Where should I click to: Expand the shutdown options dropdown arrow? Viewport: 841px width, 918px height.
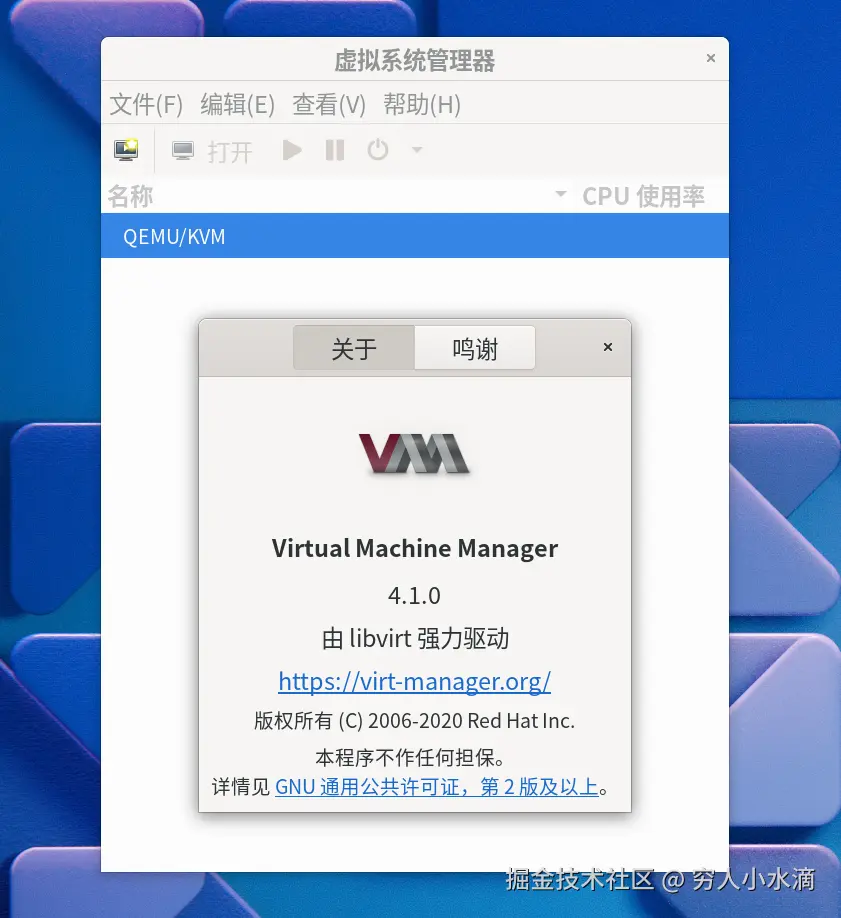(x=417, y=150)
